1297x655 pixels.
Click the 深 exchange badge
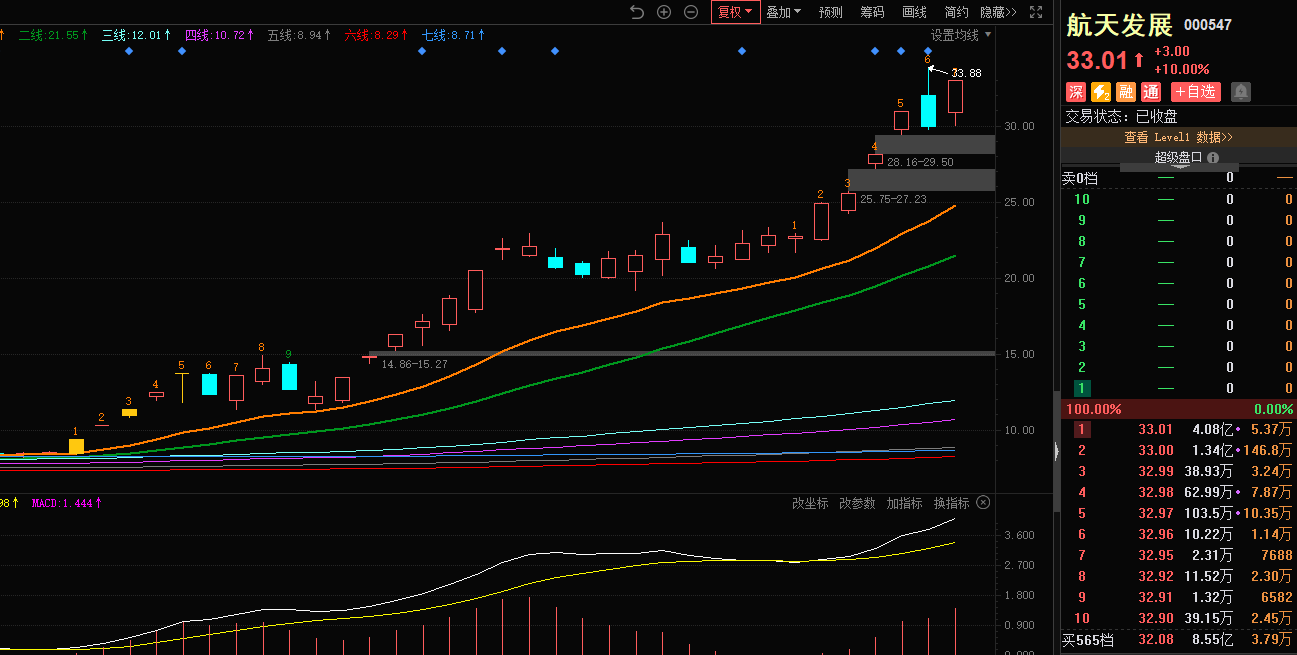1076,92
